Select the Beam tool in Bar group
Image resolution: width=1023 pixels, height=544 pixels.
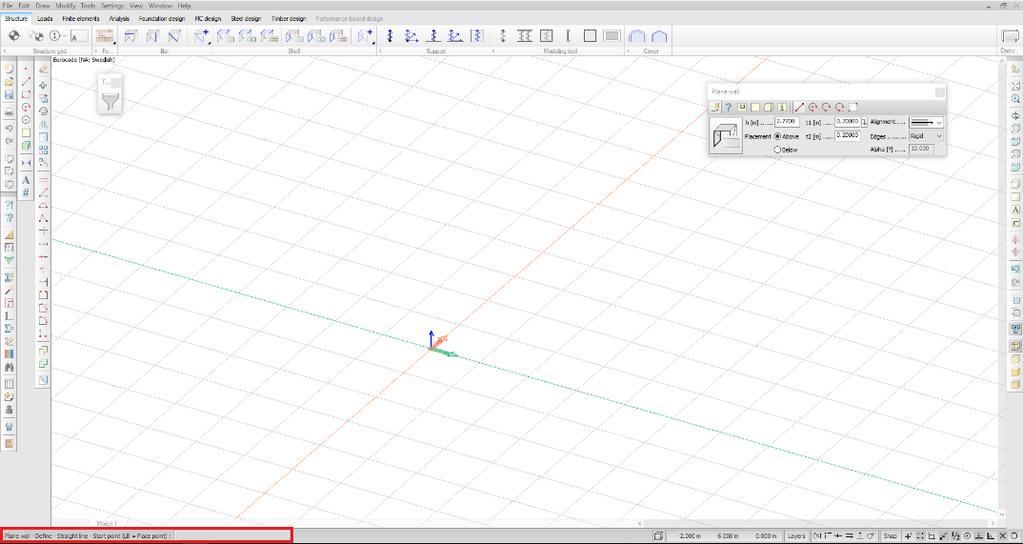tap(130, 36)
